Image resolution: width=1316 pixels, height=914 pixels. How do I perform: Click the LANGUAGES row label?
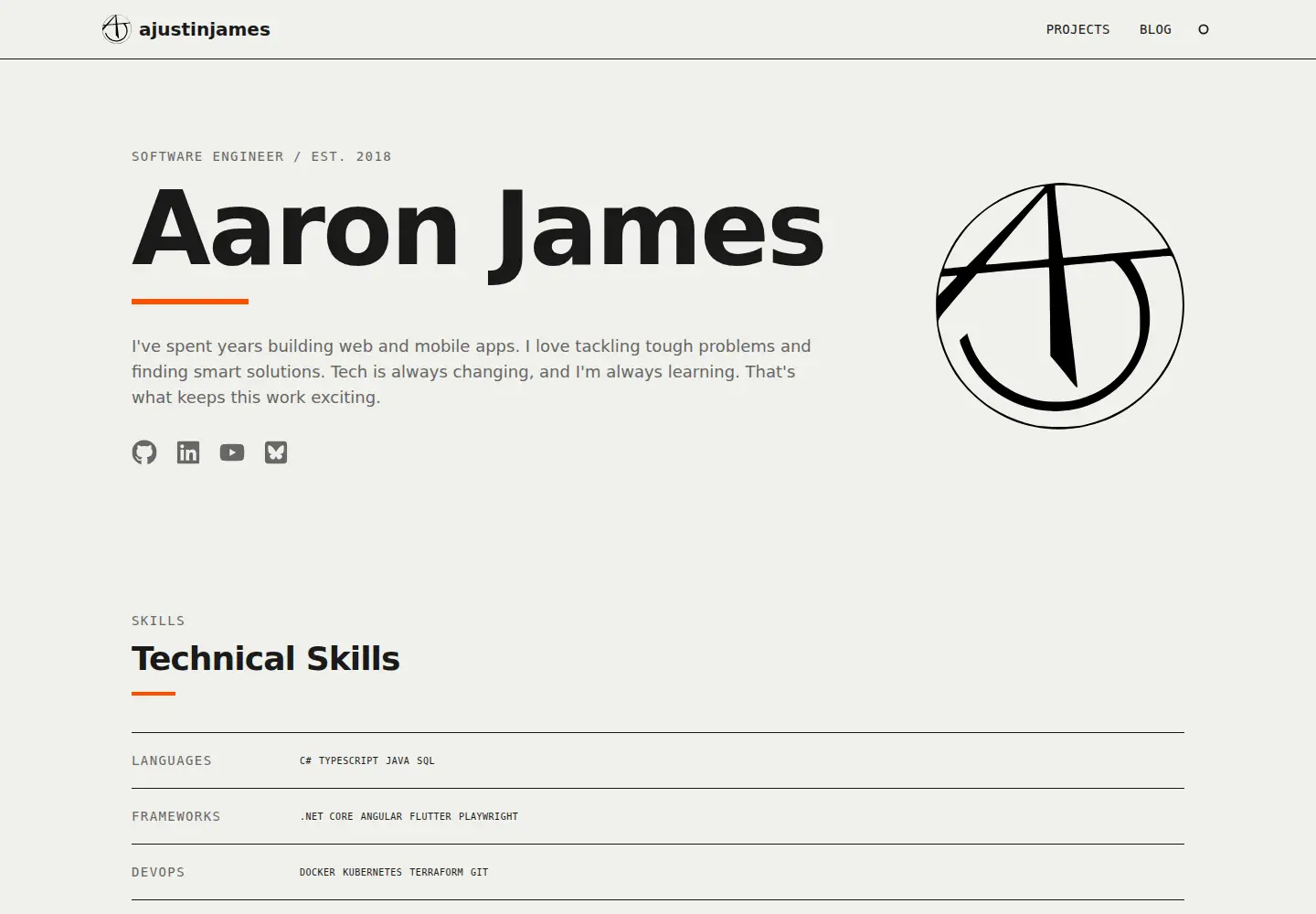[x=172, y=760]
